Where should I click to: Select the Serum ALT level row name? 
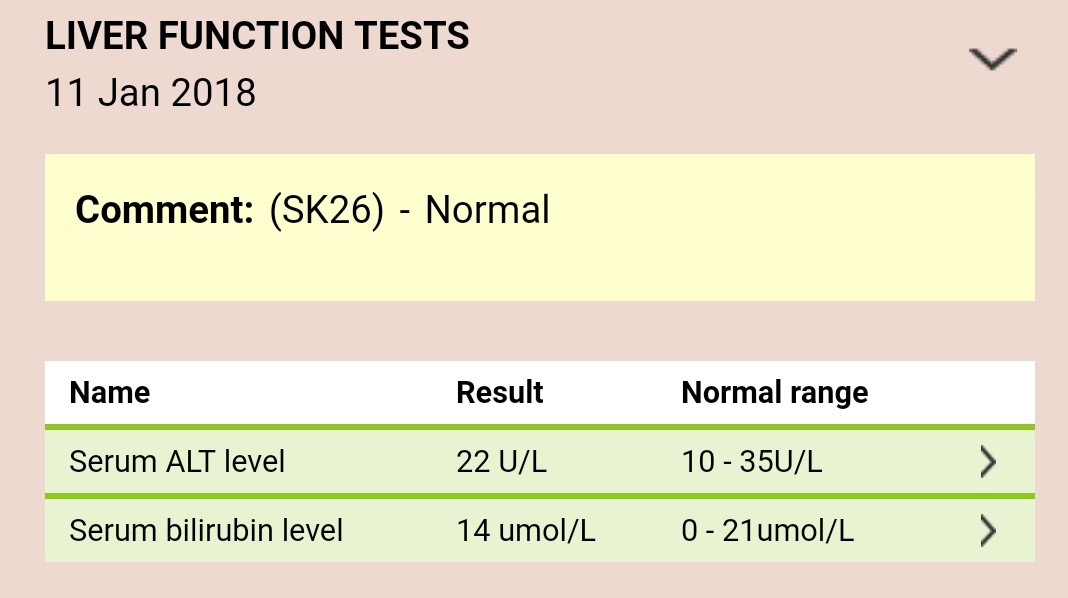177,462
